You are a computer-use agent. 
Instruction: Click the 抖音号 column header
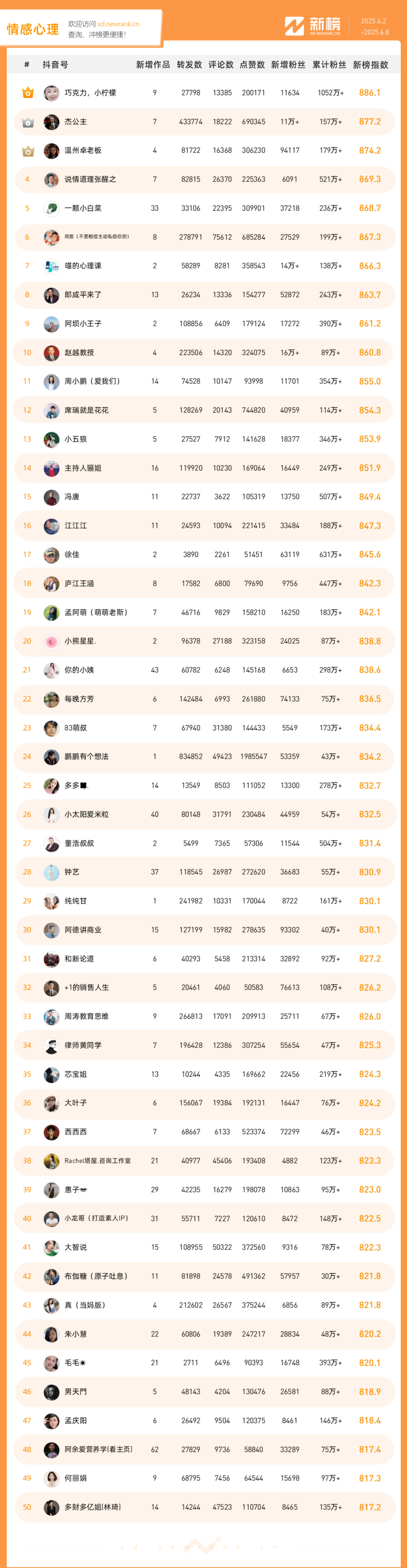tap(55, 65)
